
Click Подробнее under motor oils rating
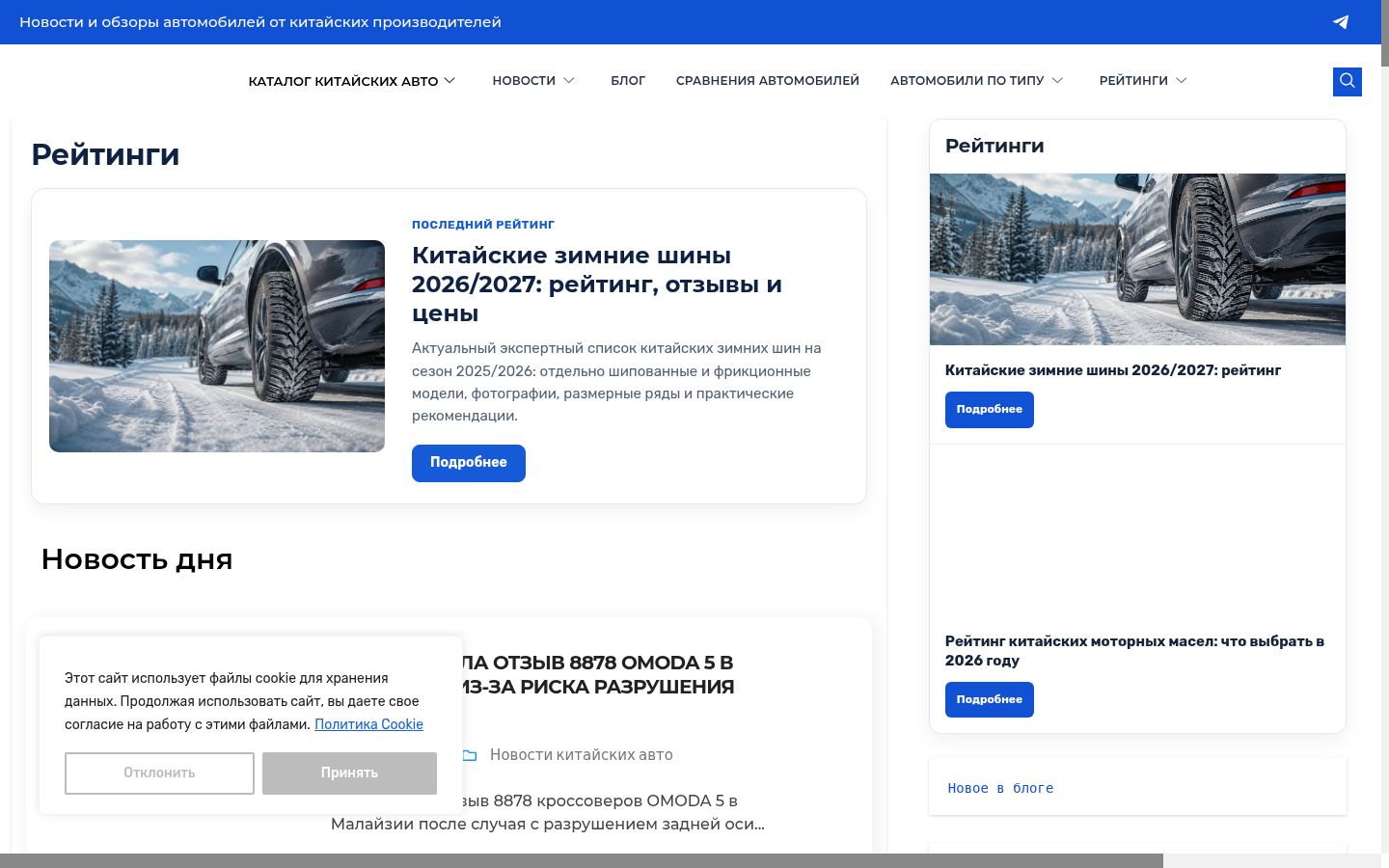coord(990,699)
